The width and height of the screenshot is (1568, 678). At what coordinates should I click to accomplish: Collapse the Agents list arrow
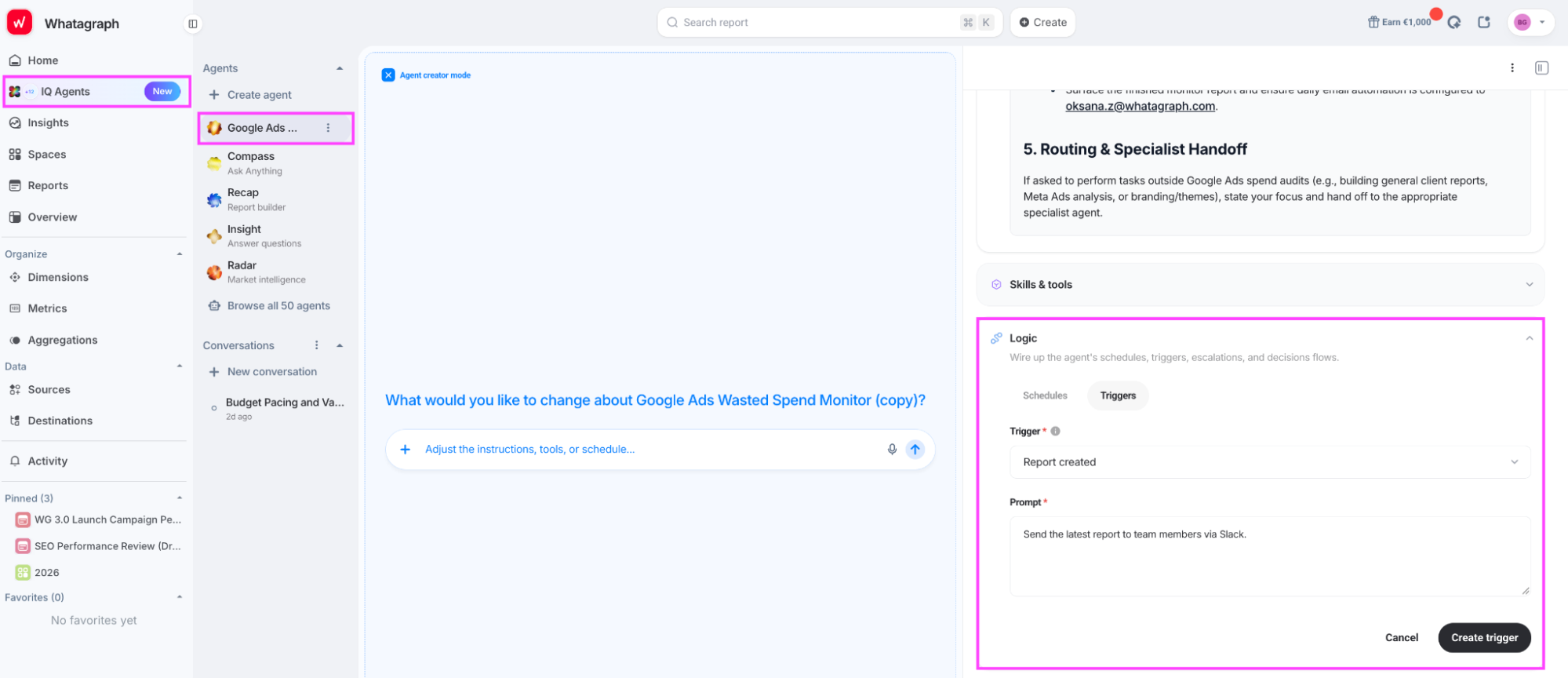point(340,68)
